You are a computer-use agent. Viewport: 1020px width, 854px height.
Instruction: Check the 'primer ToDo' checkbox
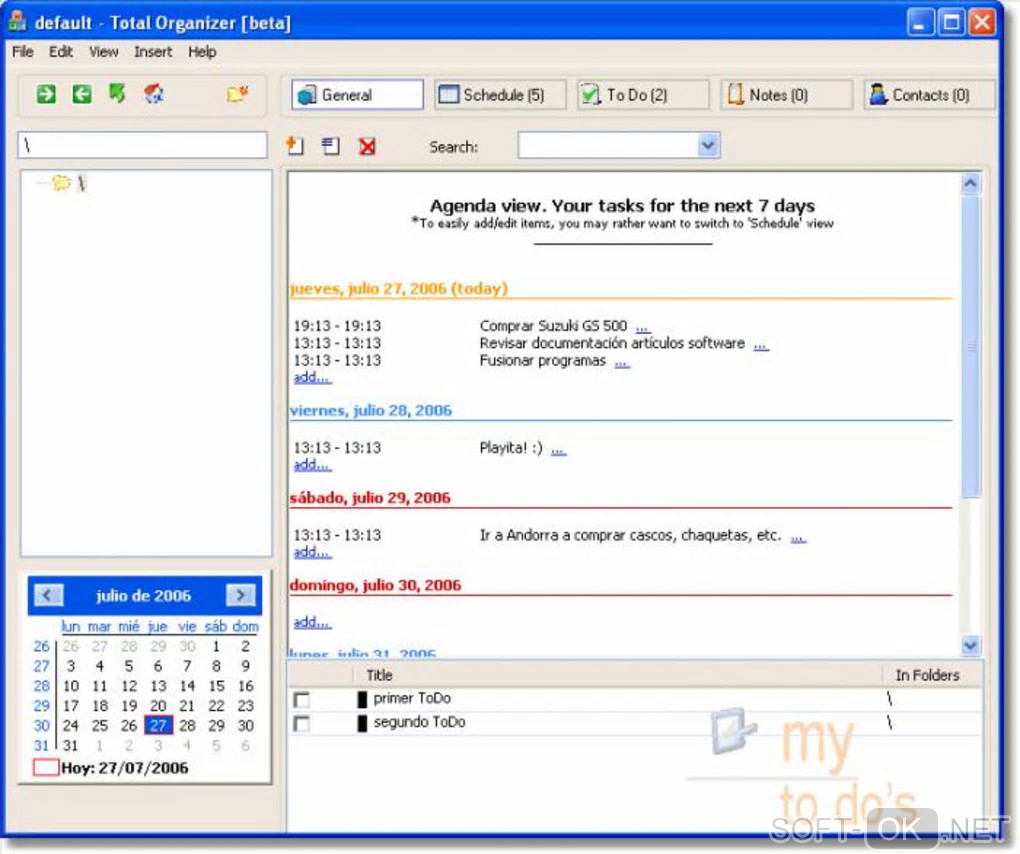pyautogui.click(x=301, y=700)
